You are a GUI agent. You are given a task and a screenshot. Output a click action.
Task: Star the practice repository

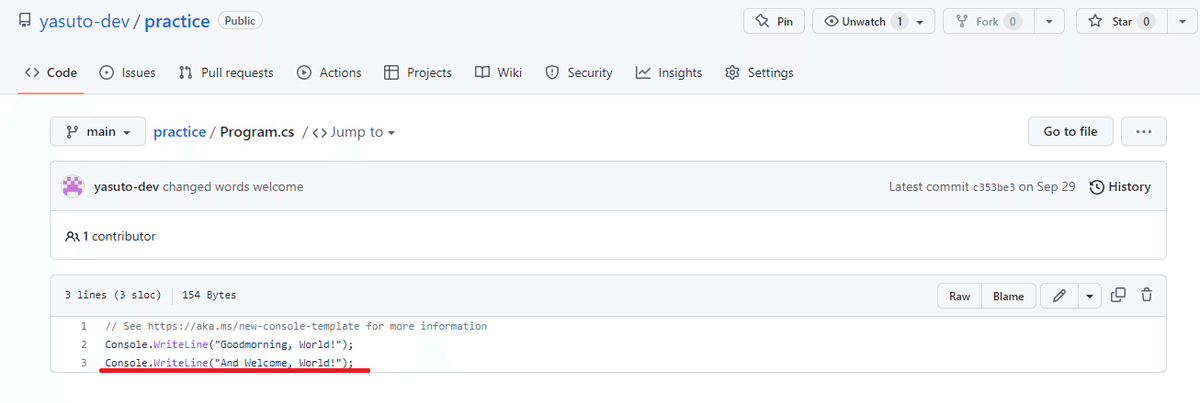pos(1111,21)
